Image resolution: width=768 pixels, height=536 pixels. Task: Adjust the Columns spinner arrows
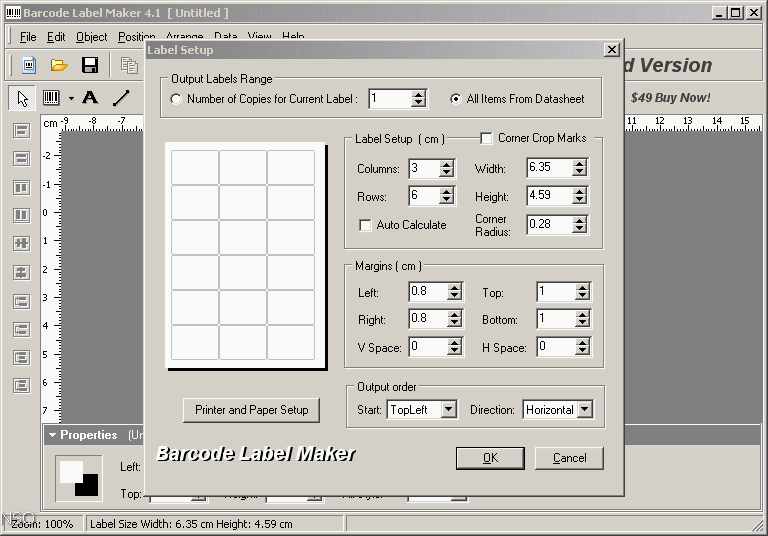click(x=446, y=169)
